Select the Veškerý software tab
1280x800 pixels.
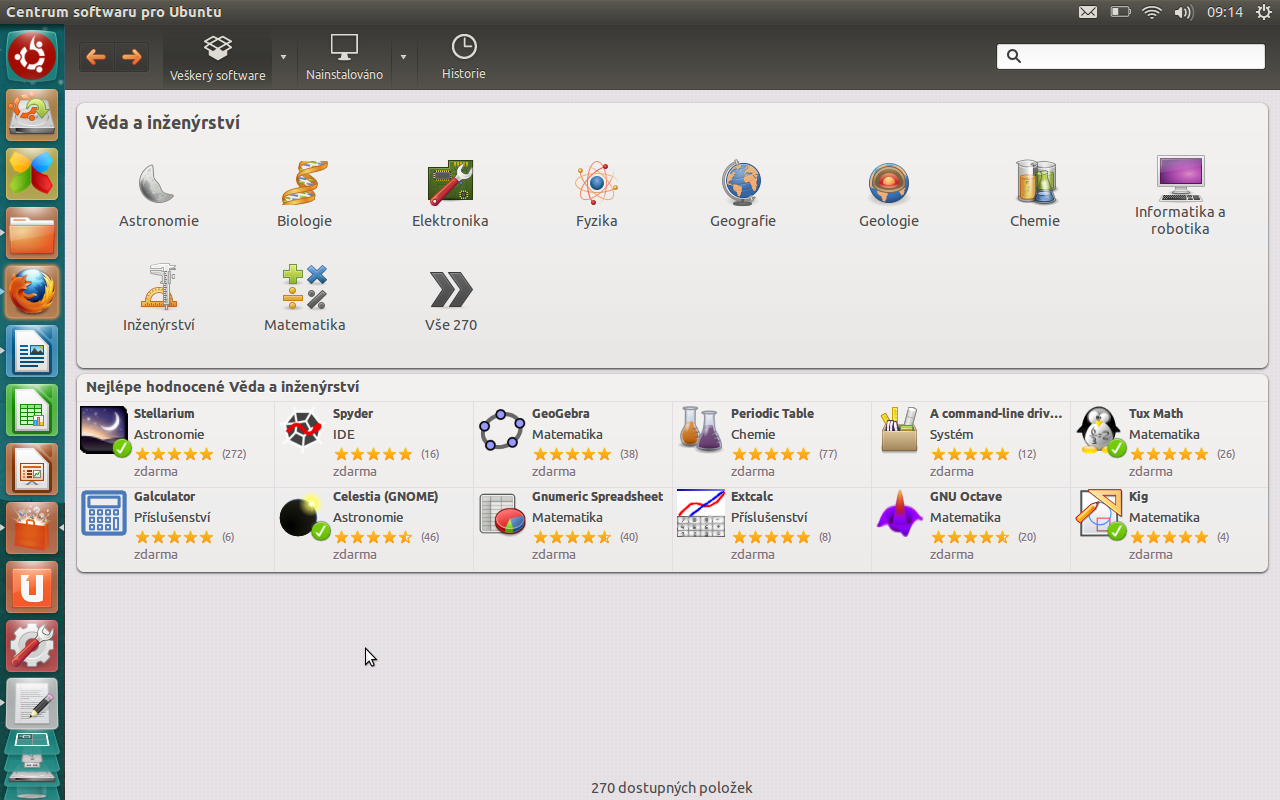217,58
